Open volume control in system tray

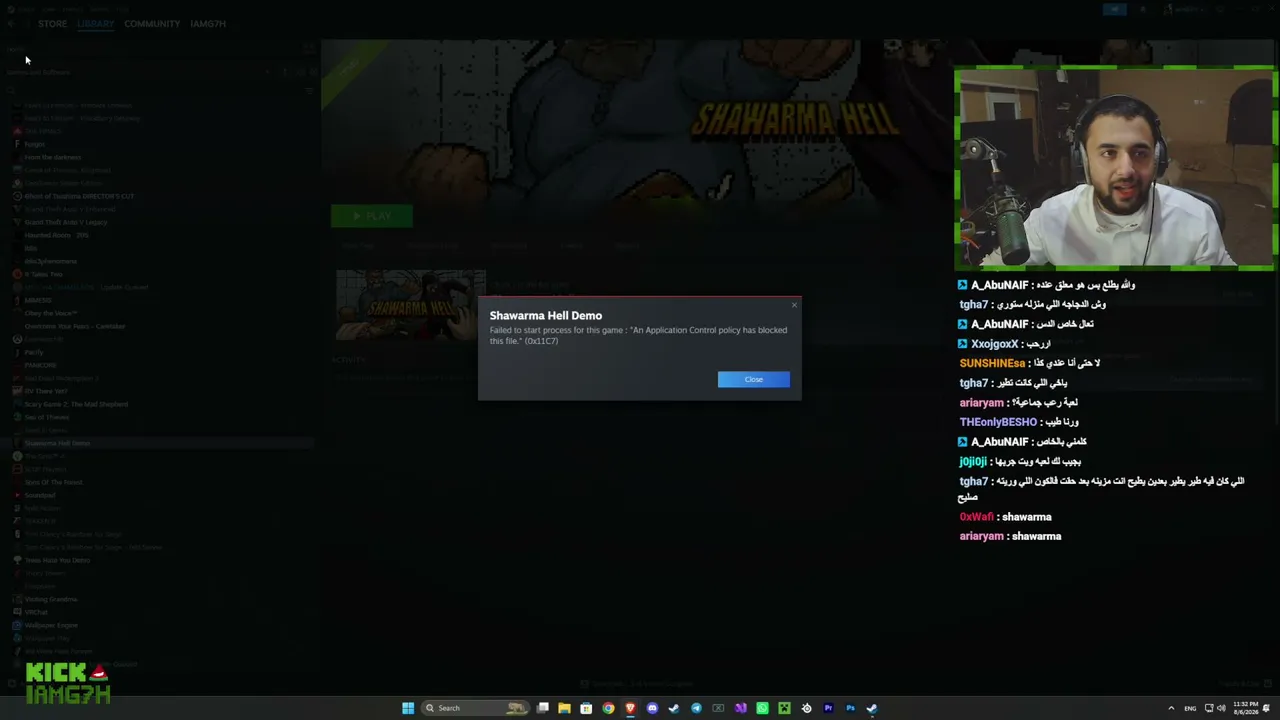(x=1221, y=708)
